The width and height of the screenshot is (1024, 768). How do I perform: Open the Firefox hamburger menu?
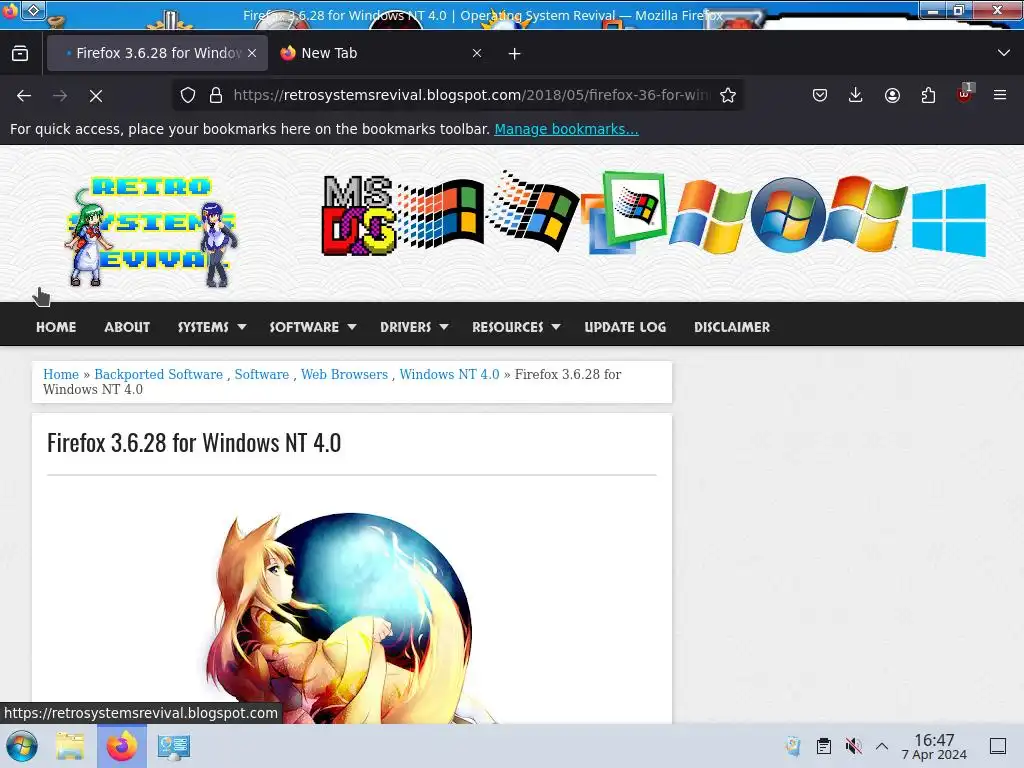(1000, 95)
